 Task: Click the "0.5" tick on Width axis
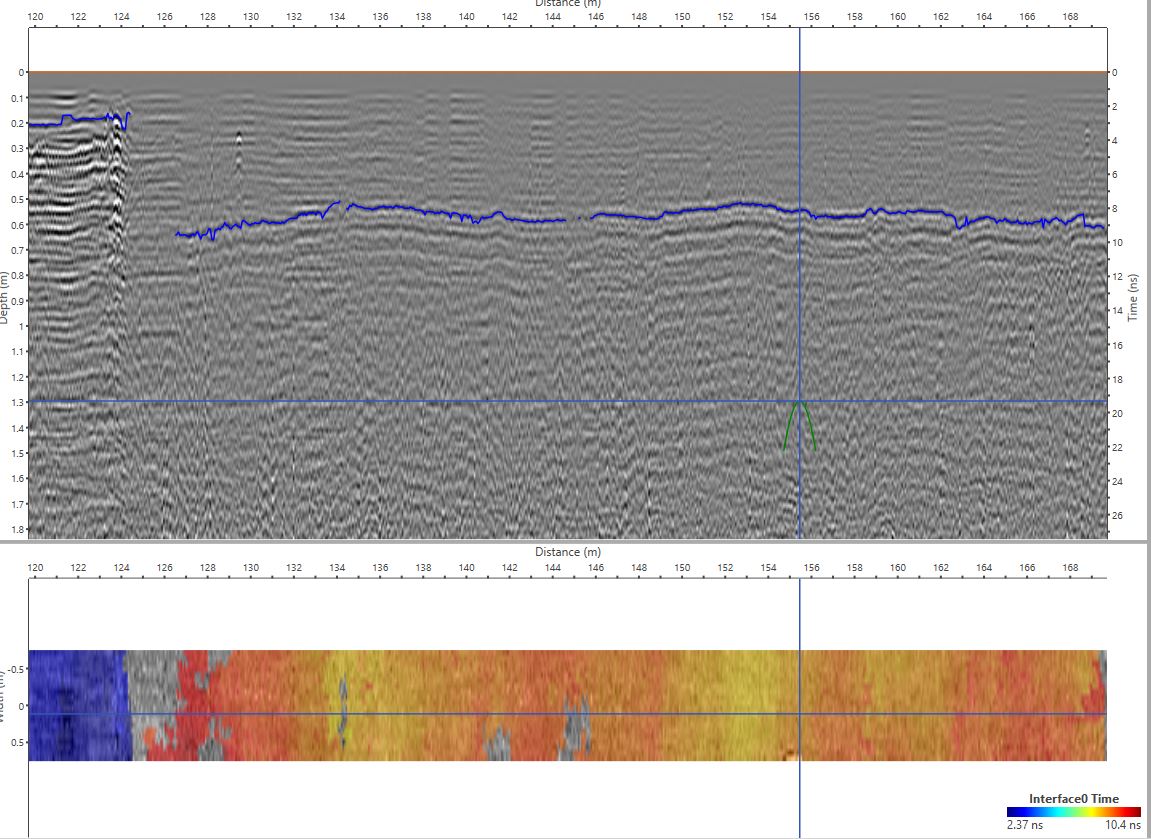coord(19,742)
